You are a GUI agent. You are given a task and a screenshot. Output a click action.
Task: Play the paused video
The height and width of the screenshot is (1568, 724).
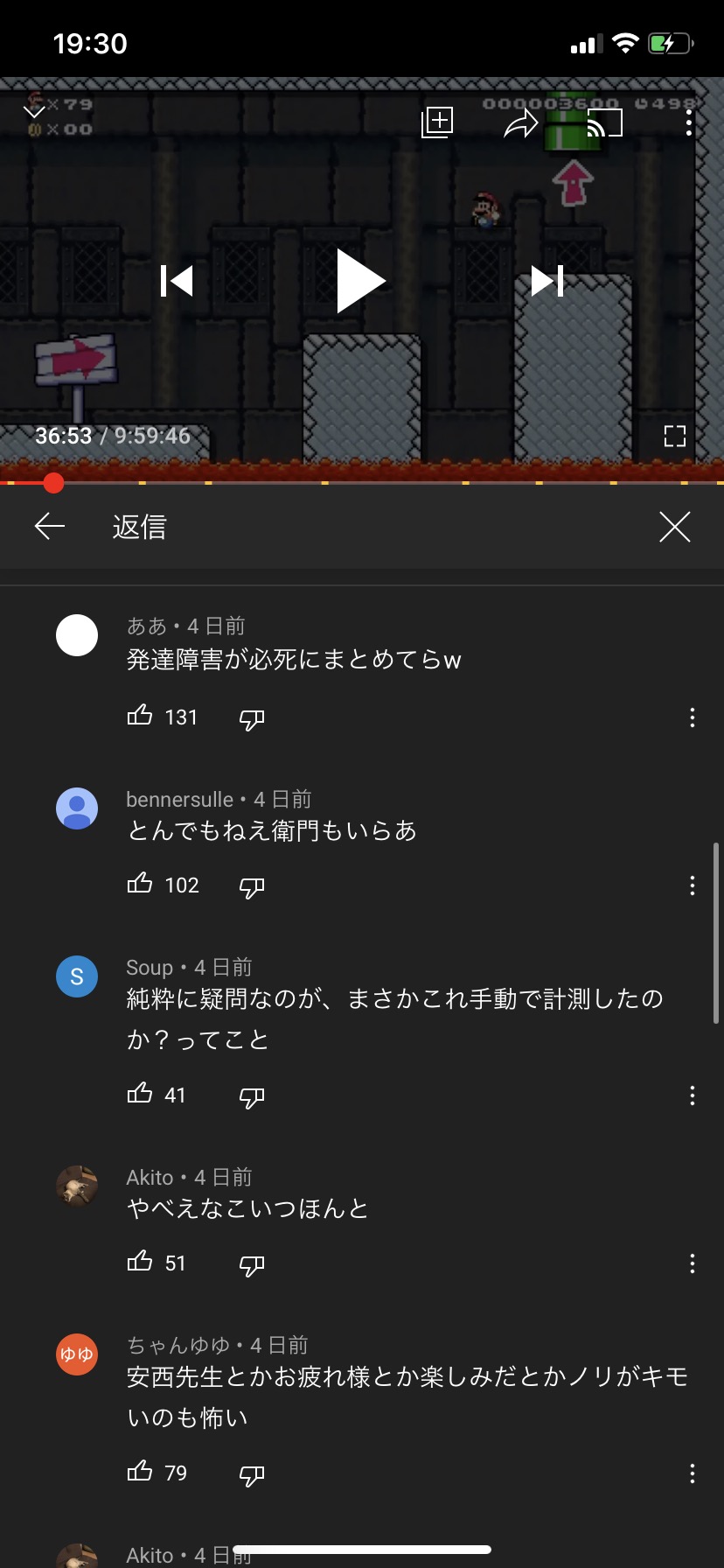click(x=361, y=281)
